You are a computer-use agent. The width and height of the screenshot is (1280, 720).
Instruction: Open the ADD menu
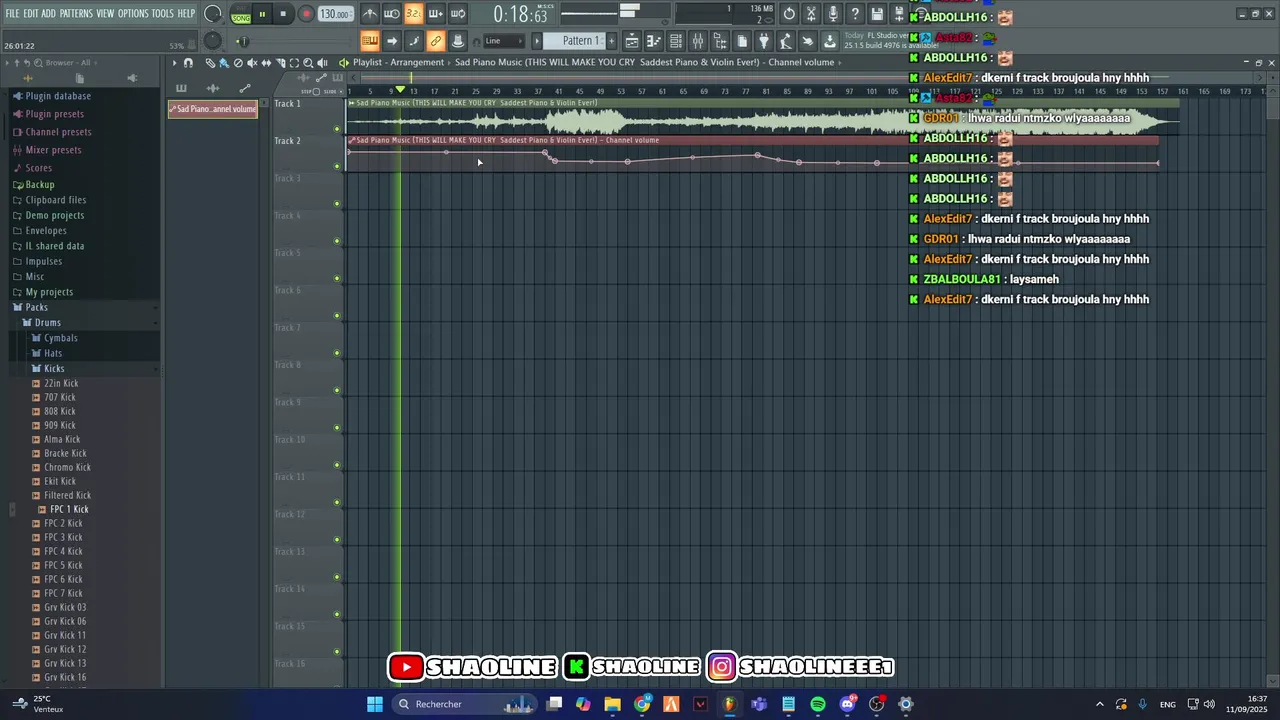click(x=49, y=14)
